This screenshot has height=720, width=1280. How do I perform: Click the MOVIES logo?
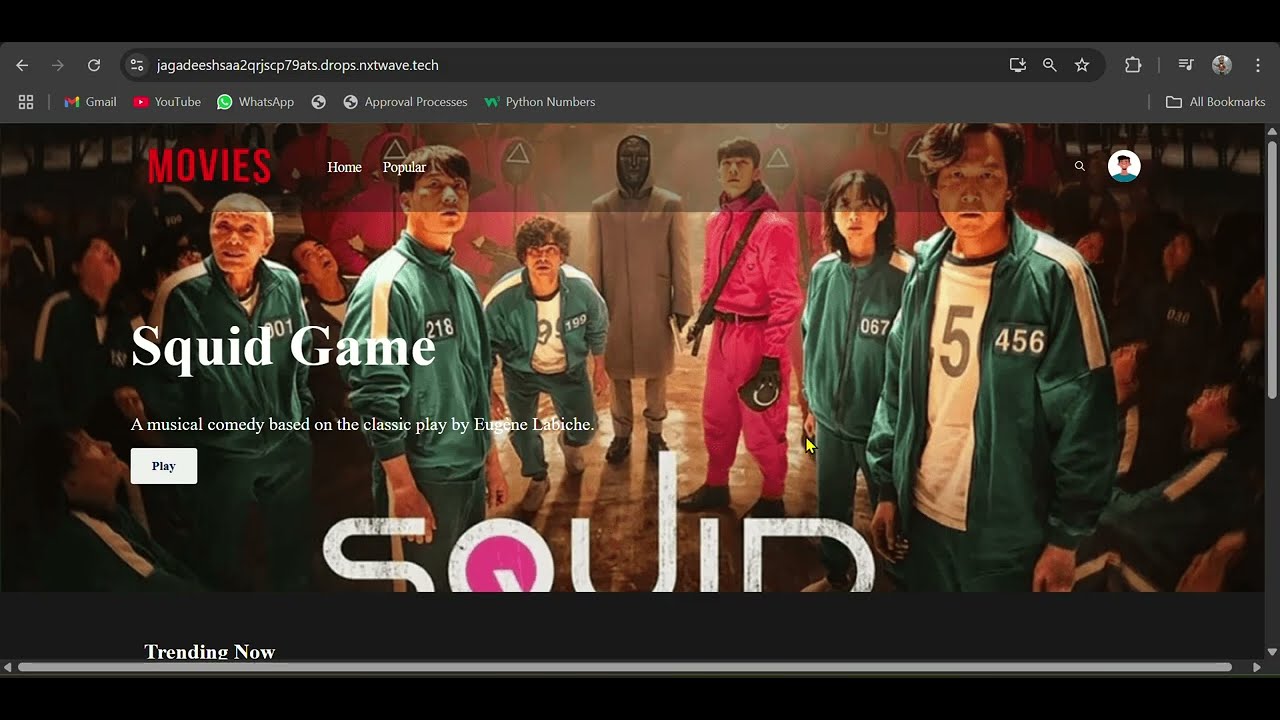pyautogui.click(x=209, y=166)
